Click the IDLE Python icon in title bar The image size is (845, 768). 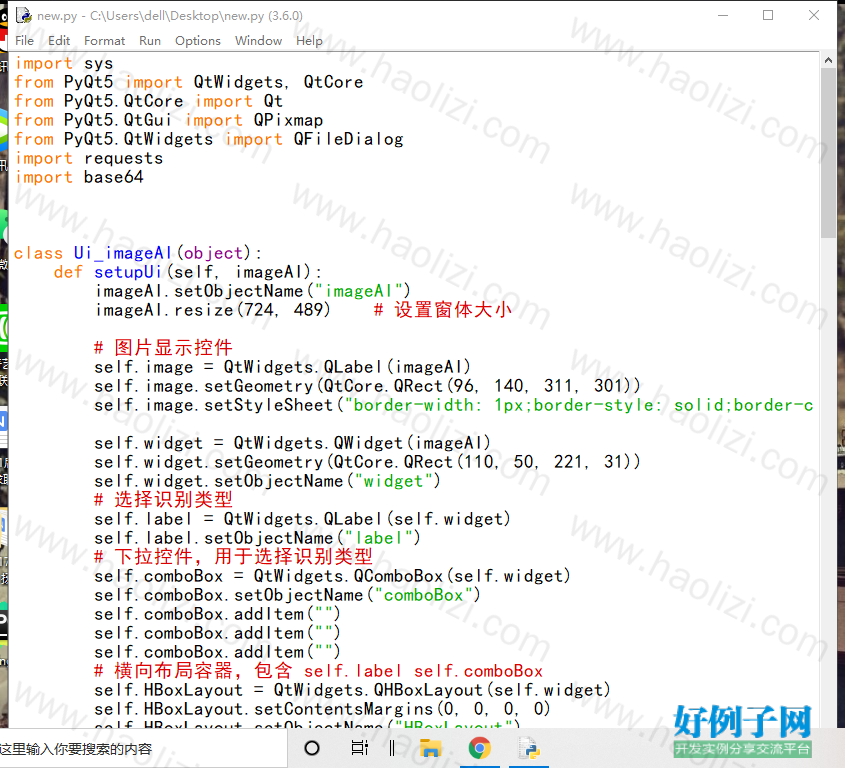click(x=23, y=15)
